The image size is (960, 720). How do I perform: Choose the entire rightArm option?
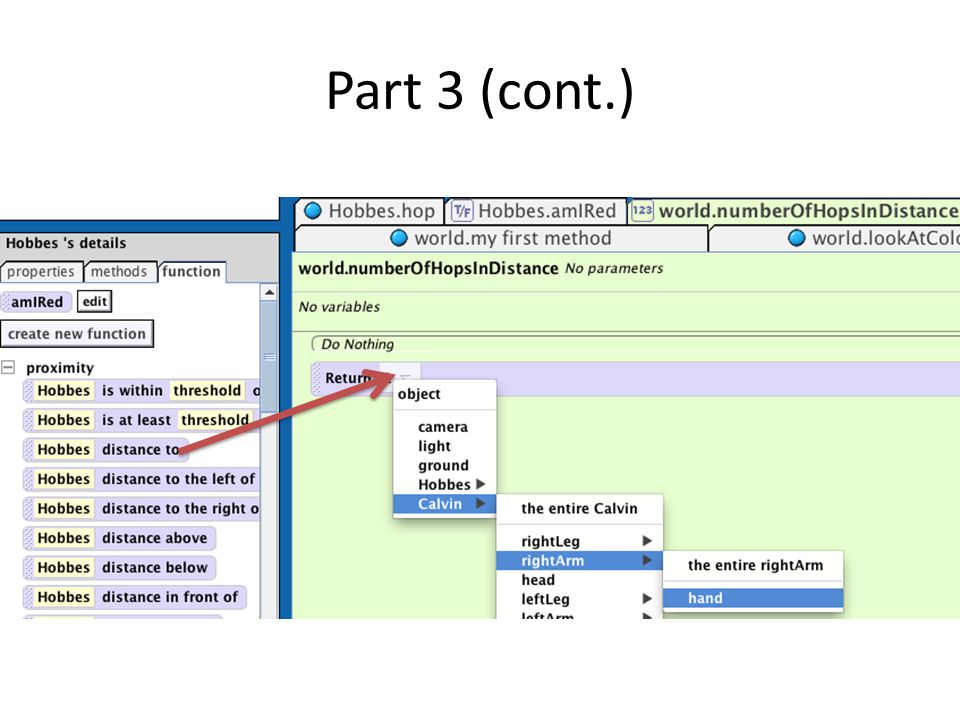tap(754, 565)
